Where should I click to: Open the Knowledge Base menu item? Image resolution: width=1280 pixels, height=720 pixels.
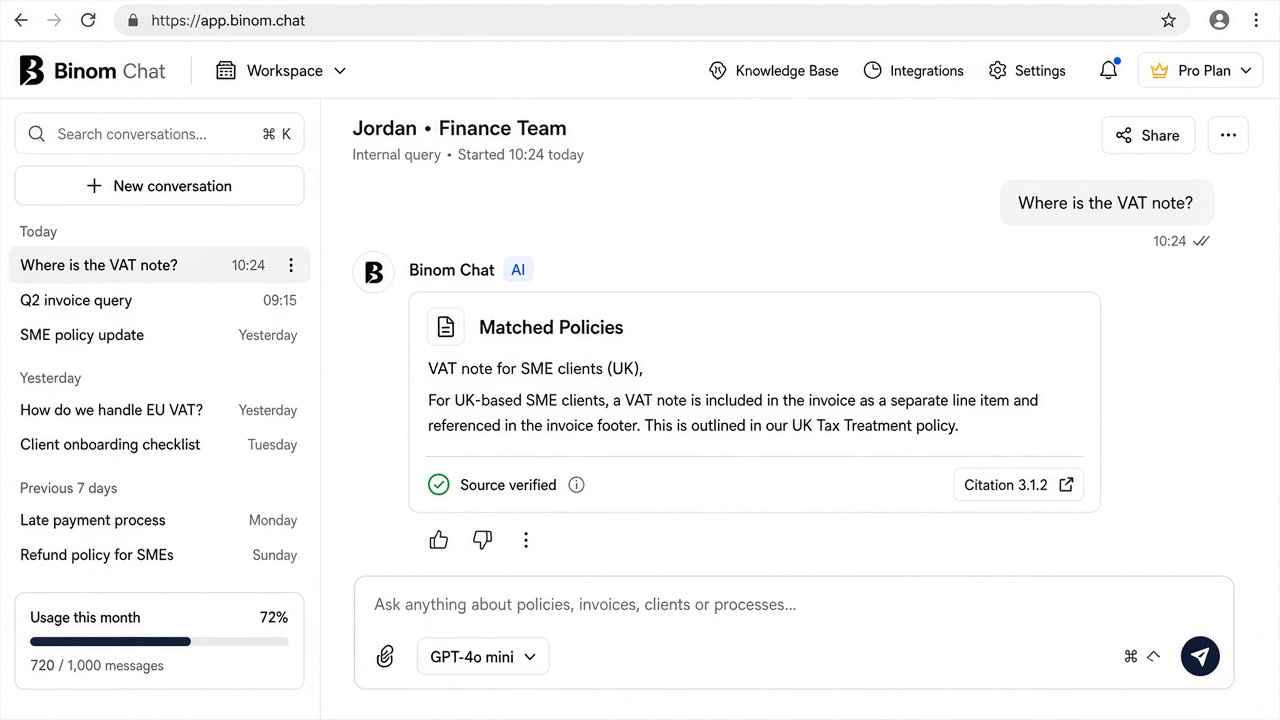click(x=773, y=71)
